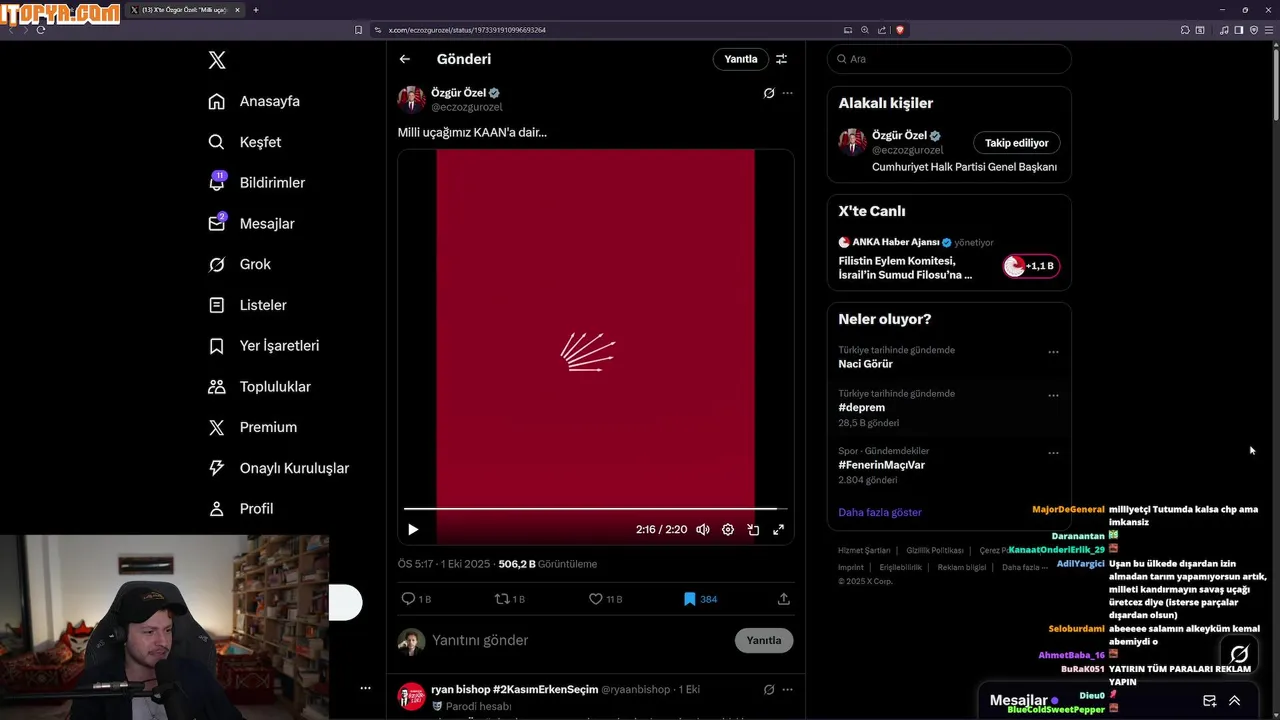Open more options for #deprem trend

tap(1053, 396)
